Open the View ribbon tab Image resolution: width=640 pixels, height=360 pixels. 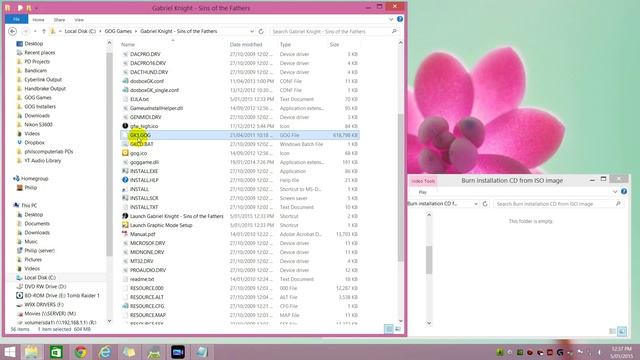[x=79, y=20]
